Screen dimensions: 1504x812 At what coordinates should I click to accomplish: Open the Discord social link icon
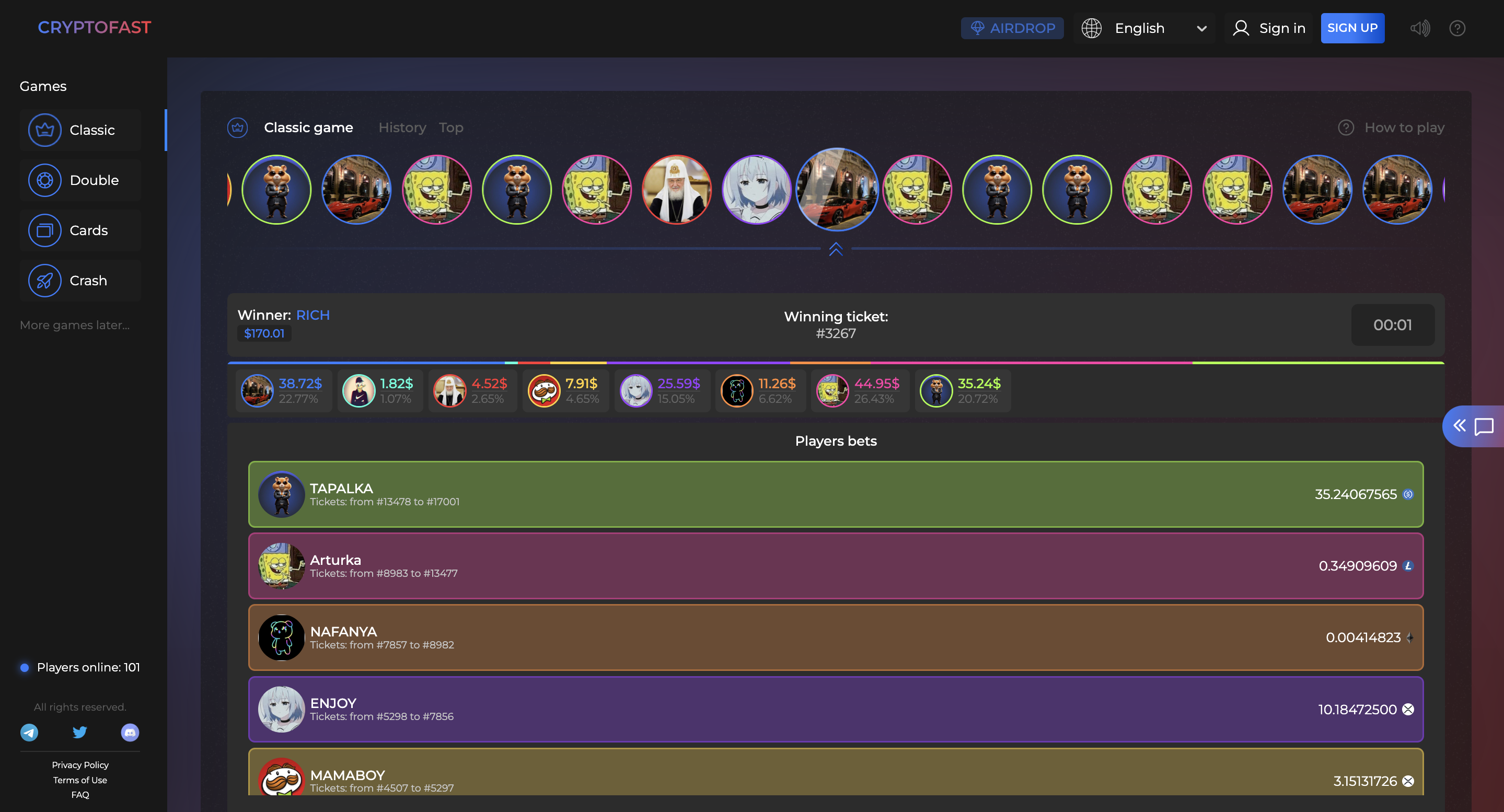(x=130, y=732)
